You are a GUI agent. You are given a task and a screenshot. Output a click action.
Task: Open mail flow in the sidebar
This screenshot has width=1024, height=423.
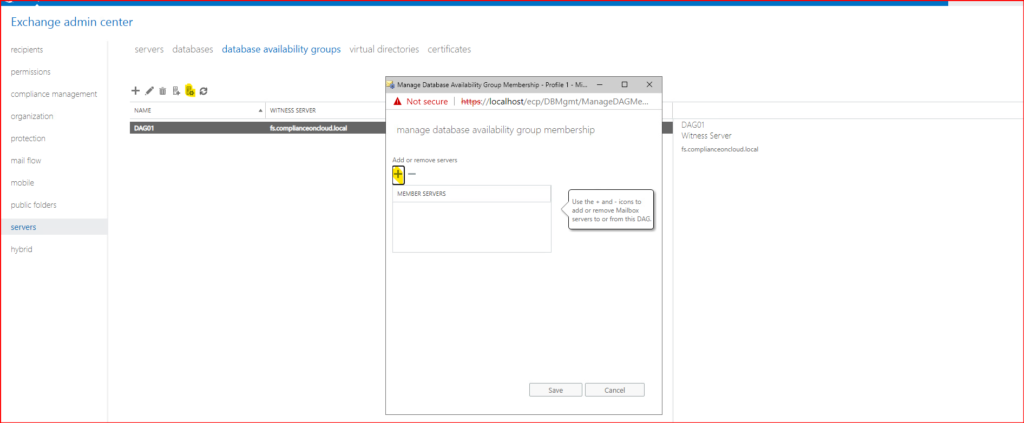[x=26, y=160]
